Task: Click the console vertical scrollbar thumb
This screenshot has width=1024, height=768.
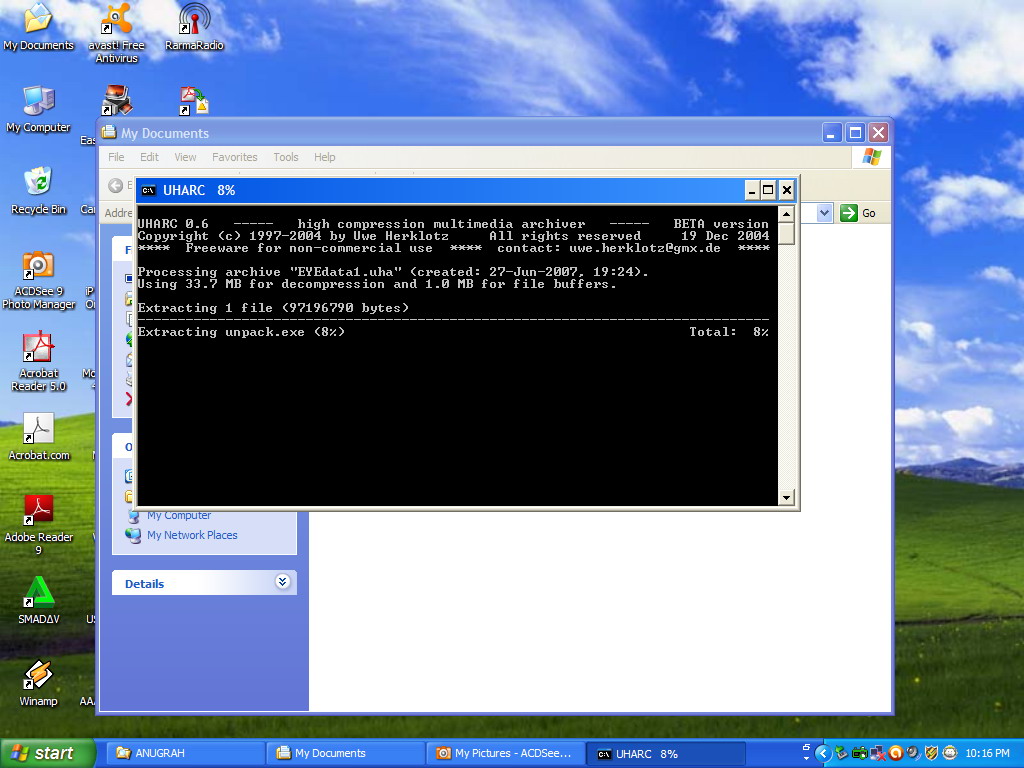Action: (x=786, y=234)
